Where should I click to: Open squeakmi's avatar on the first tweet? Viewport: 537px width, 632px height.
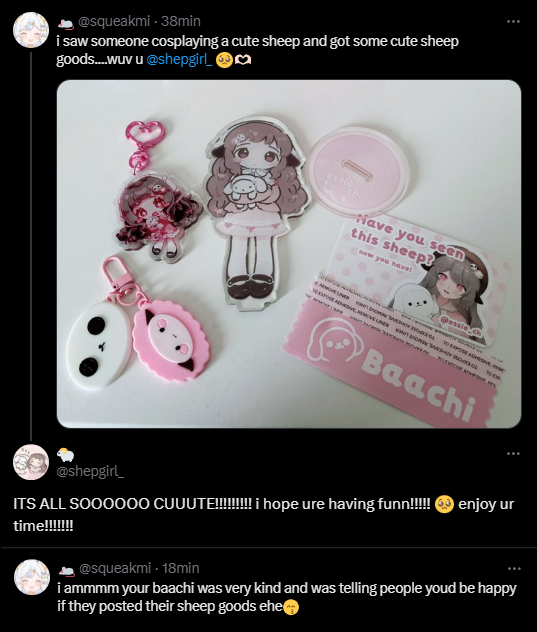(31, 29)
